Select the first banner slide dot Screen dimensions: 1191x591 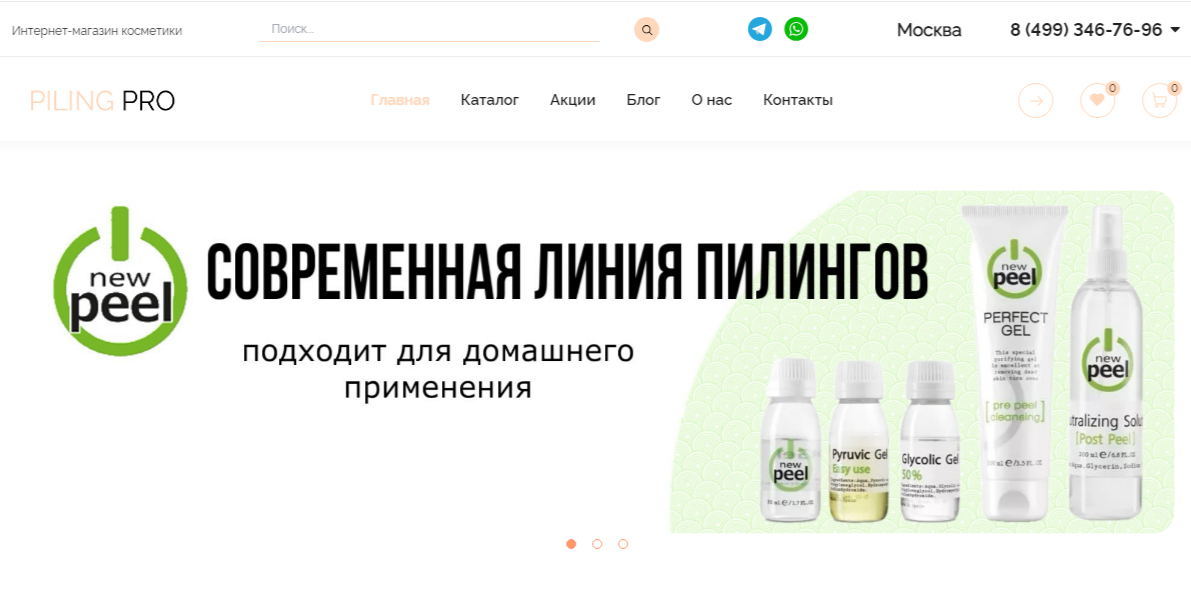pyautogui.click(x=571, y=544)
